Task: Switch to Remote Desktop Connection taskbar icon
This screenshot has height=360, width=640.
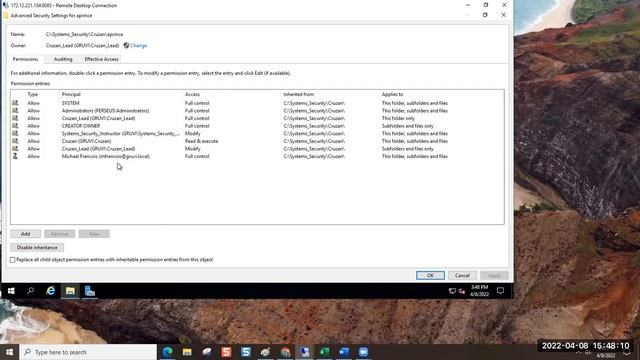Action: click(x=304, y=352)
